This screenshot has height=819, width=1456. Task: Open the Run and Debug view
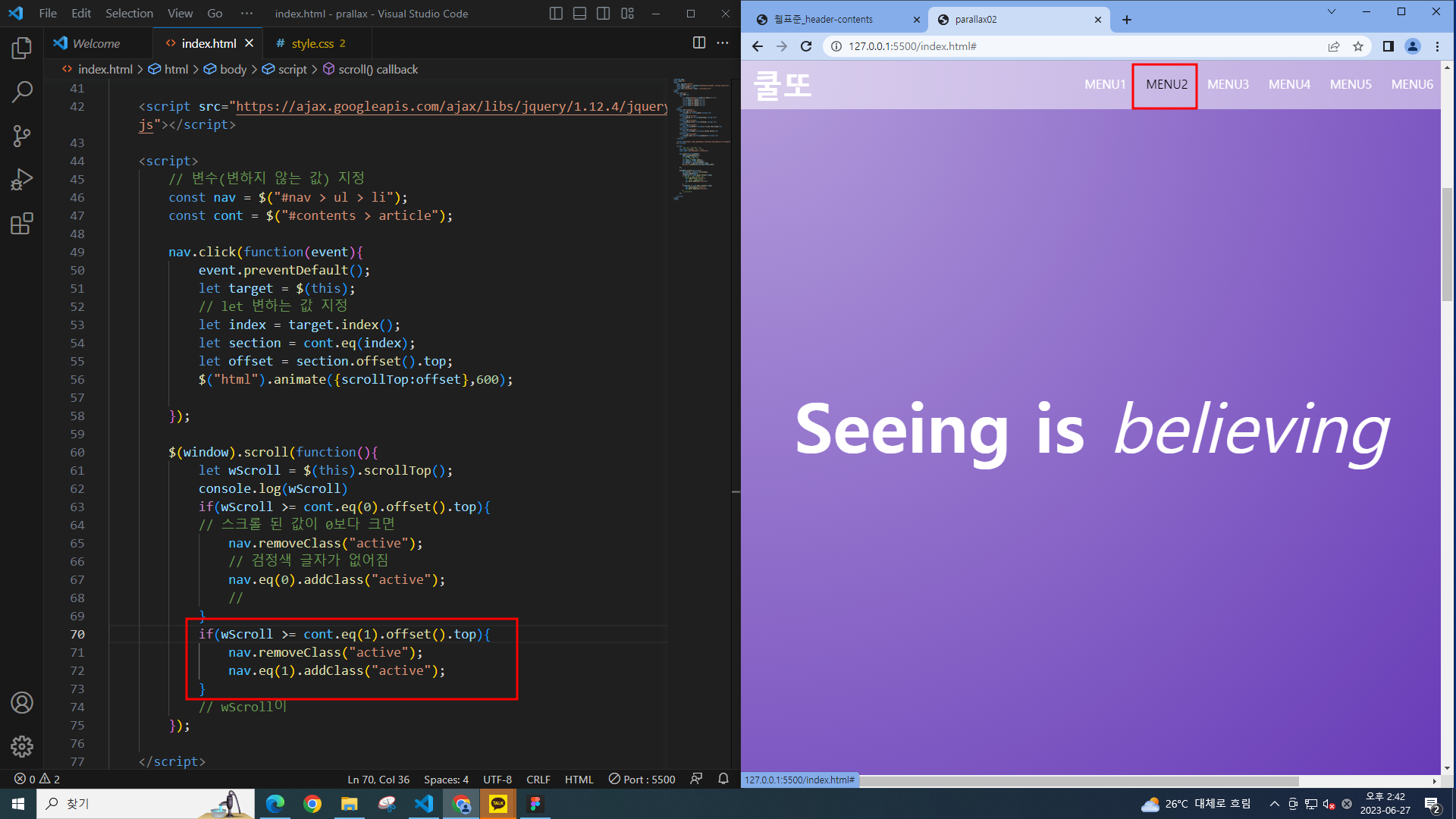22,180
